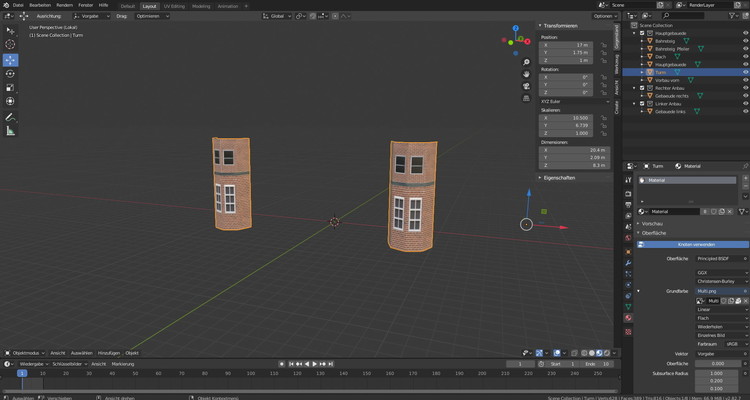Choose the Measure tool
This screenshot has width=750, height=400.
[11, 130]
